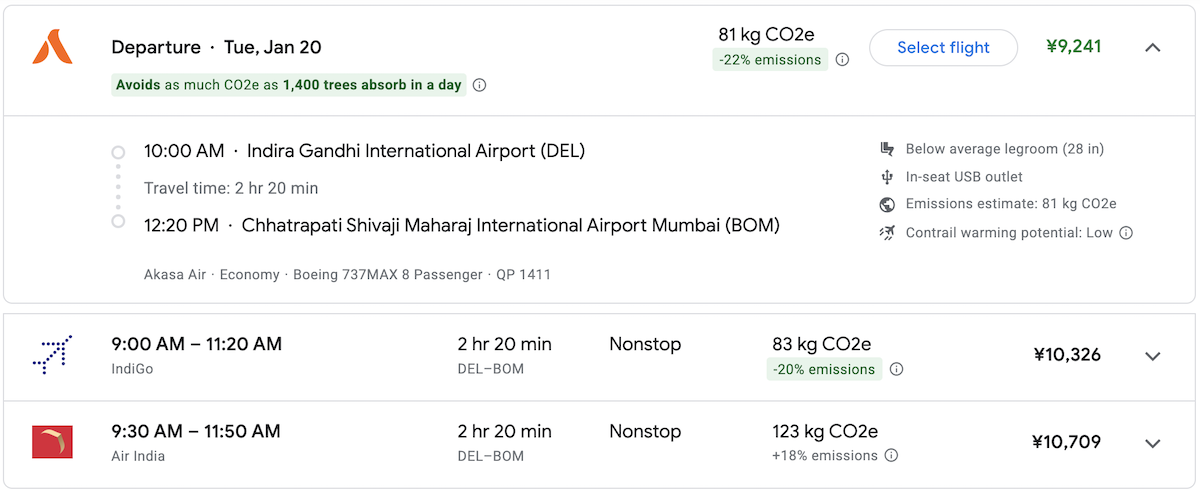
Task: Click the Akasa Air orange logo
Action: pyautogui.click(x=52, y=47)
